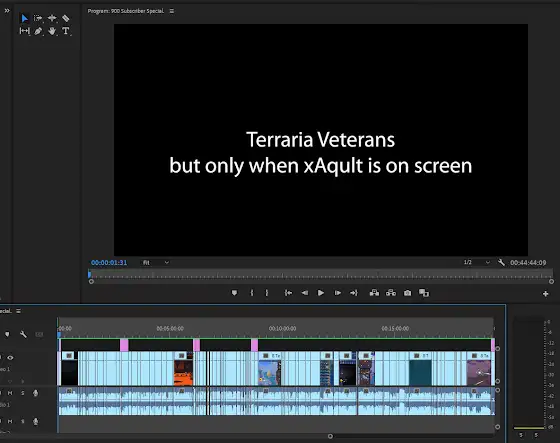Click the Mark In bracket button
560x443 pixels.
(x=252, y=293)
